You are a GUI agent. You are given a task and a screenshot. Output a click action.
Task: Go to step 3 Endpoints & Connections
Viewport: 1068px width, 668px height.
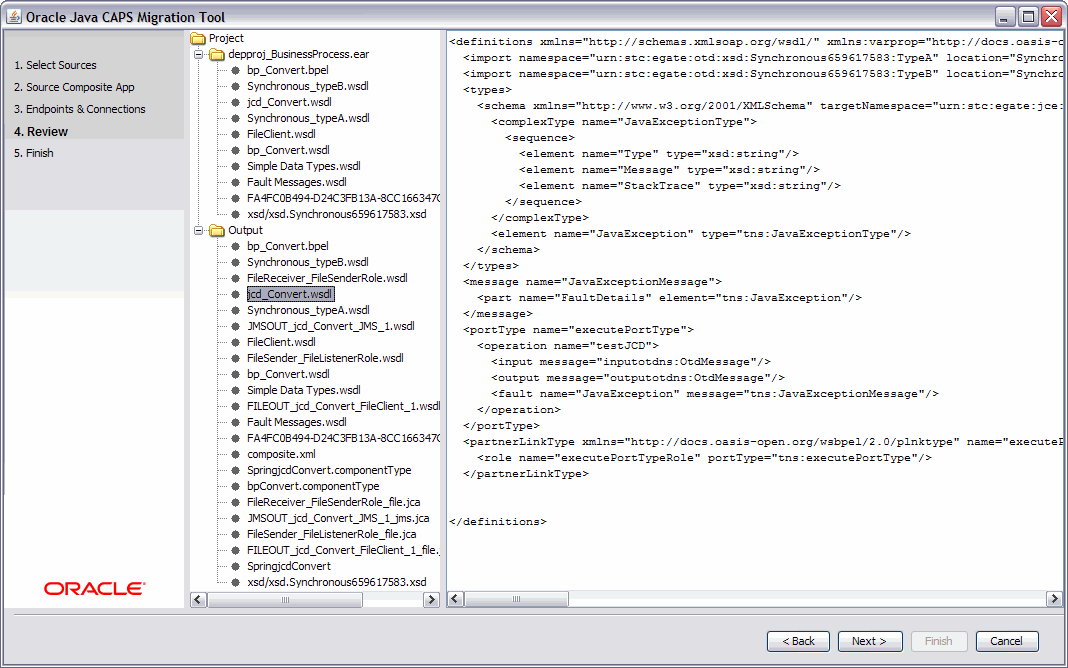pyautogui.click(x=80, y=109)
